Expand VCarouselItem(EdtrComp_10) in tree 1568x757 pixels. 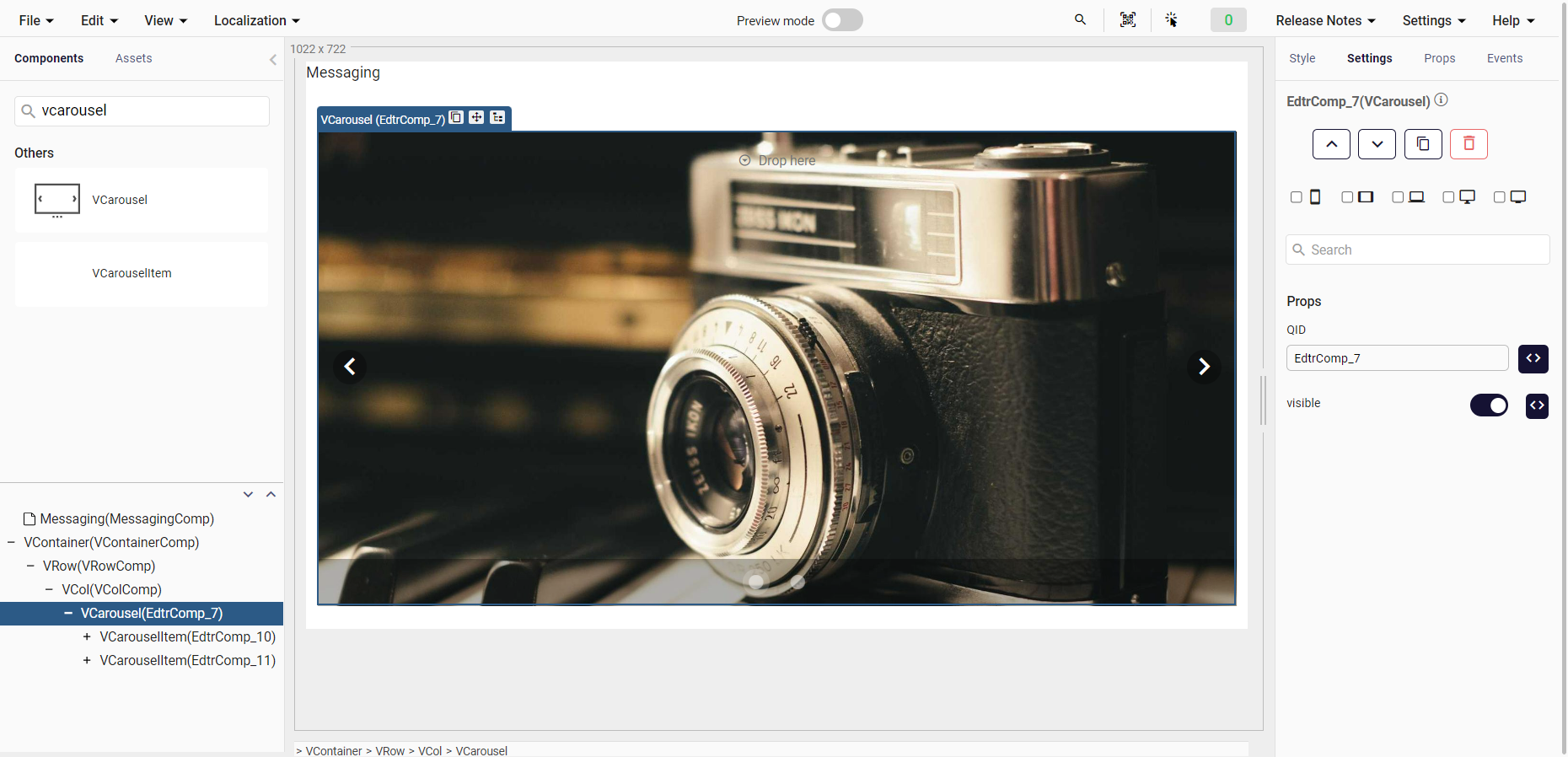87,637
